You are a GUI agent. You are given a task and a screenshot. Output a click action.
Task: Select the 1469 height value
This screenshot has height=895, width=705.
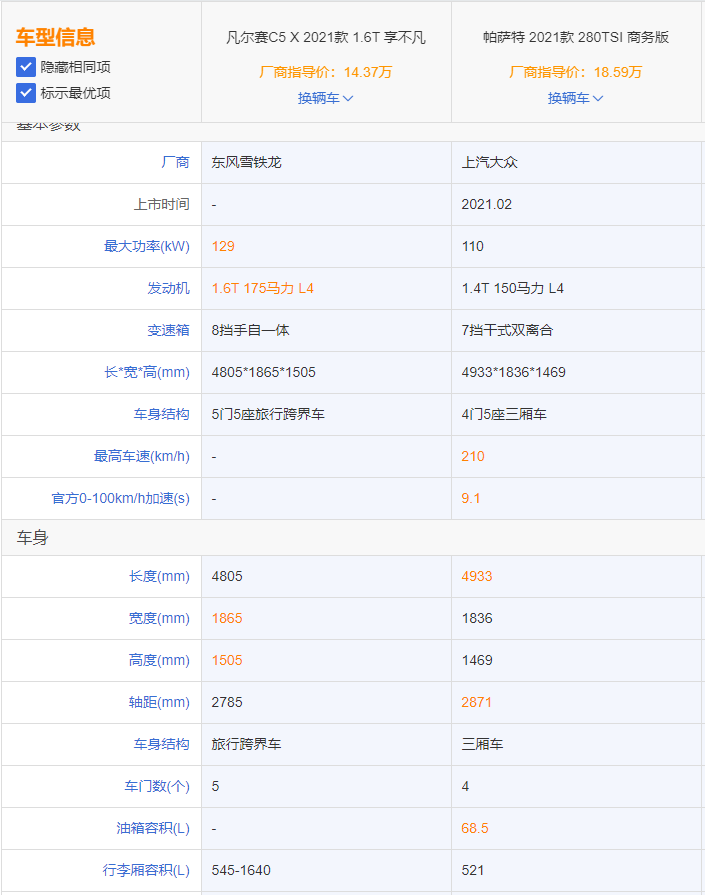pyautogui.click(x=477, y=660)
